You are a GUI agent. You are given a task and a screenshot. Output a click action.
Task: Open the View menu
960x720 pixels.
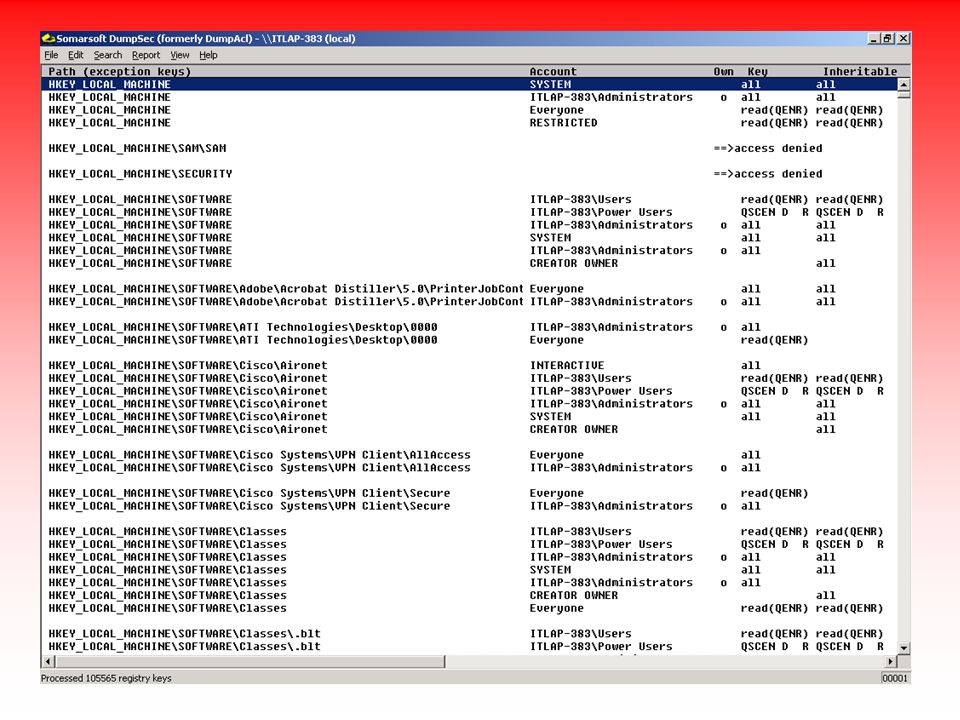(x=179, y=55)
